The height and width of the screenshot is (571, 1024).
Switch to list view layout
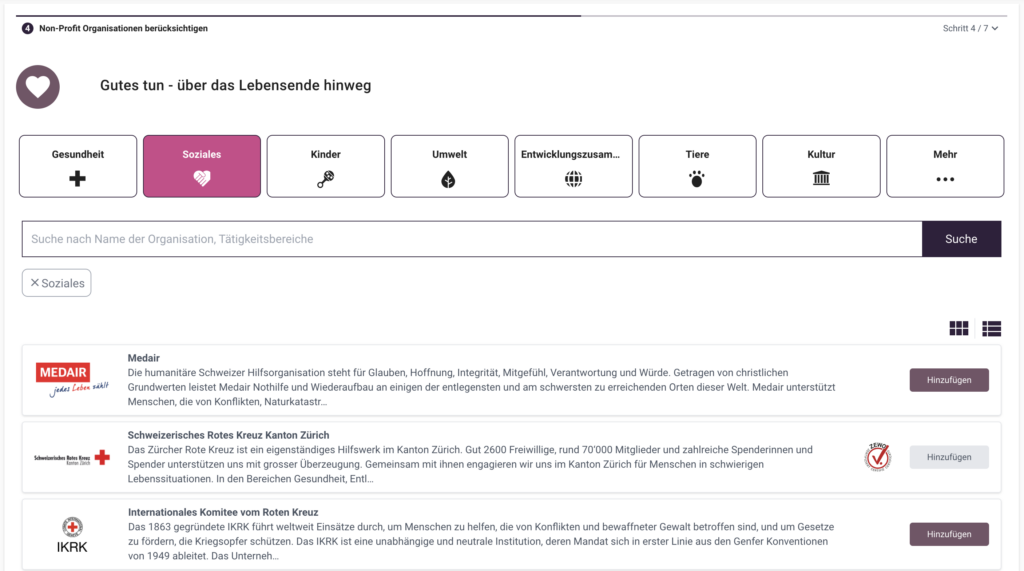tap(991, 329)
